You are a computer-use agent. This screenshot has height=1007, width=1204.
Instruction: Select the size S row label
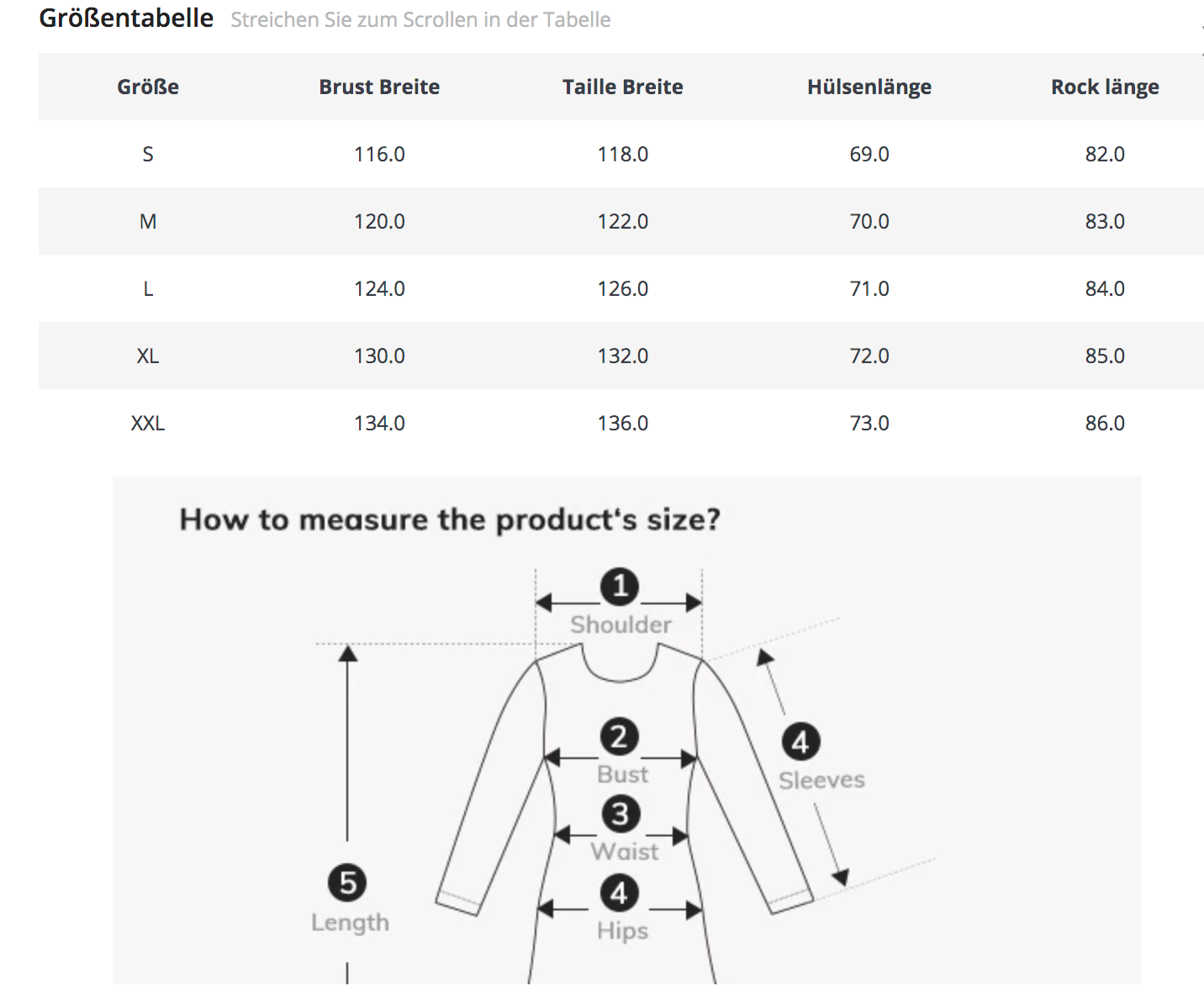click(x=148, y=154)
